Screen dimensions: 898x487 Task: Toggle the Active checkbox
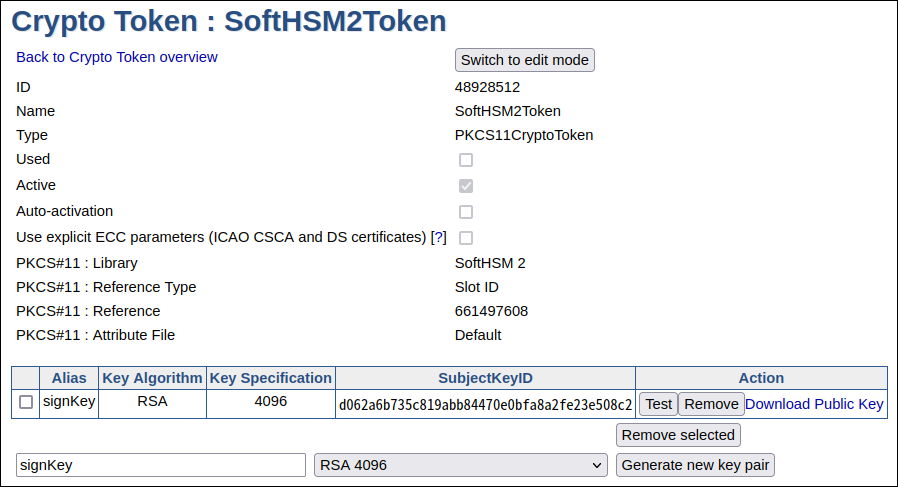click(466, 186)
